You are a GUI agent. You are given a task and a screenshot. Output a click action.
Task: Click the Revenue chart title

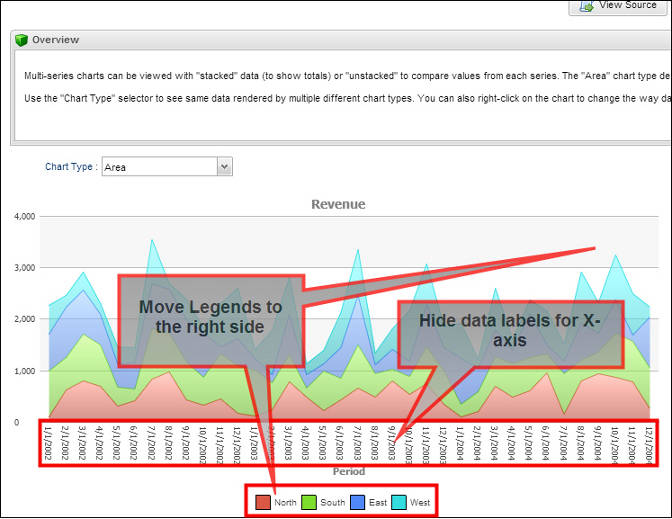[x=338, y=204]
